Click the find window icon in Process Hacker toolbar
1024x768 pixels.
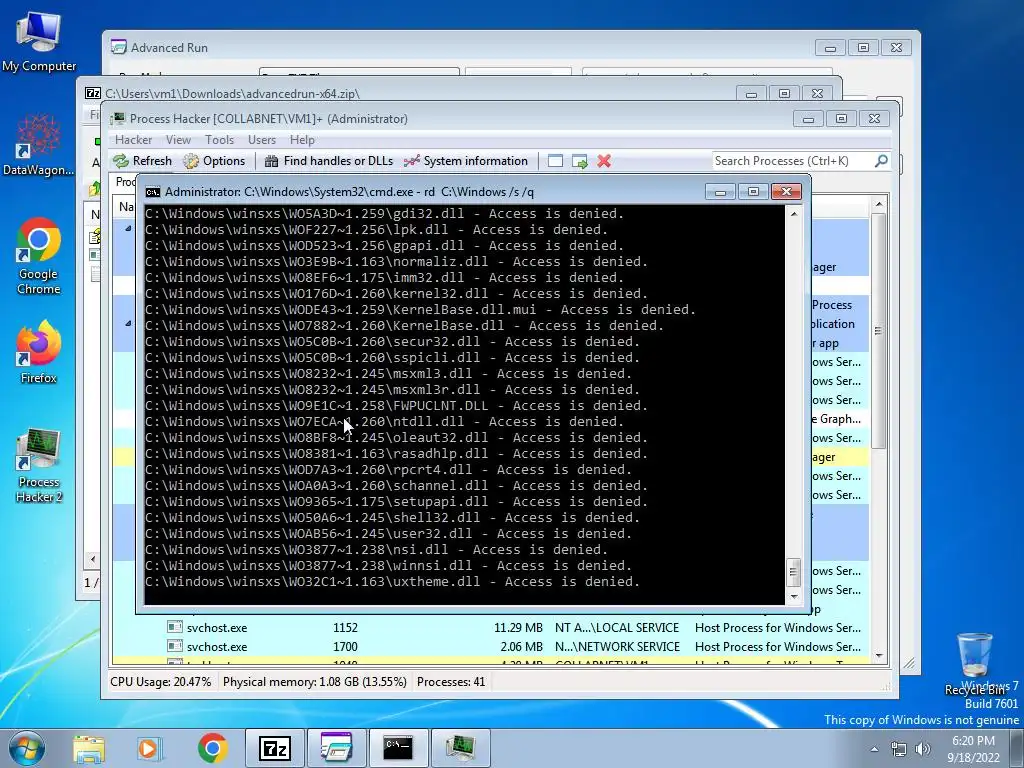[555, 161]
